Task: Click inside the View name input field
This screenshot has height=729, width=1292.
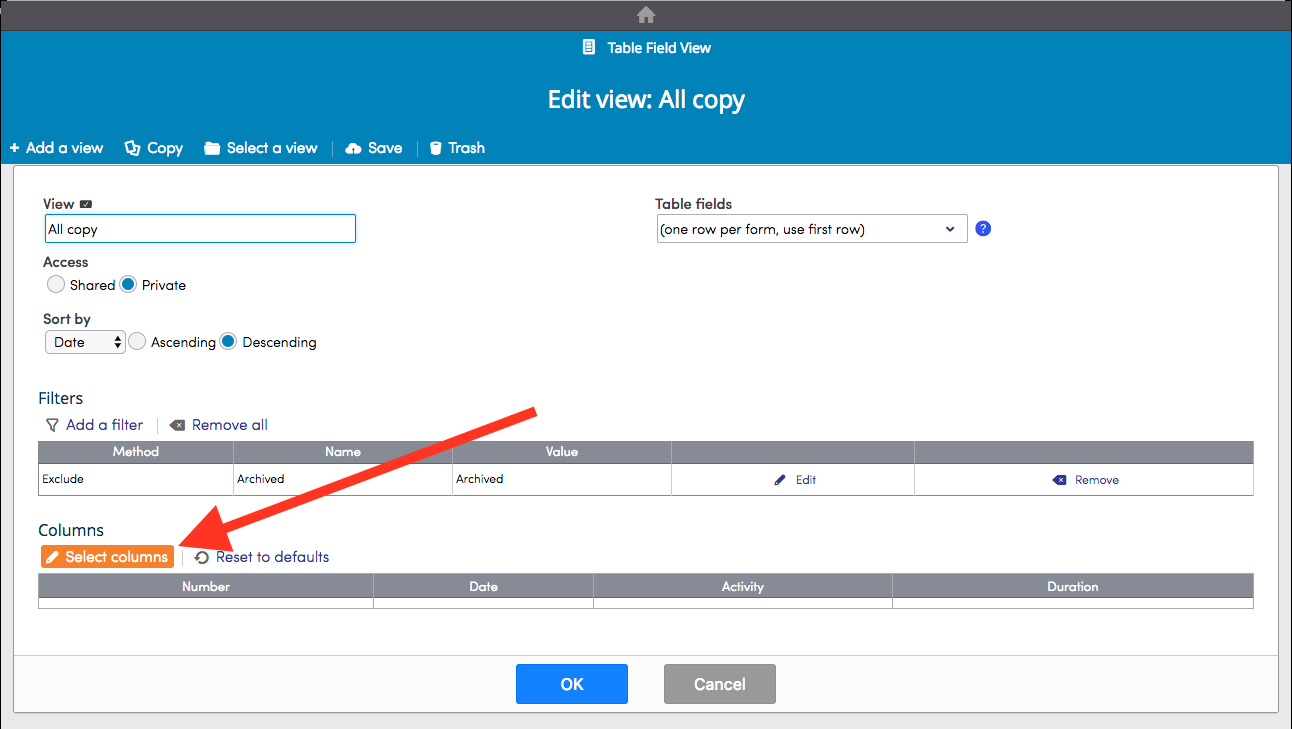Action: pos(199,228)
